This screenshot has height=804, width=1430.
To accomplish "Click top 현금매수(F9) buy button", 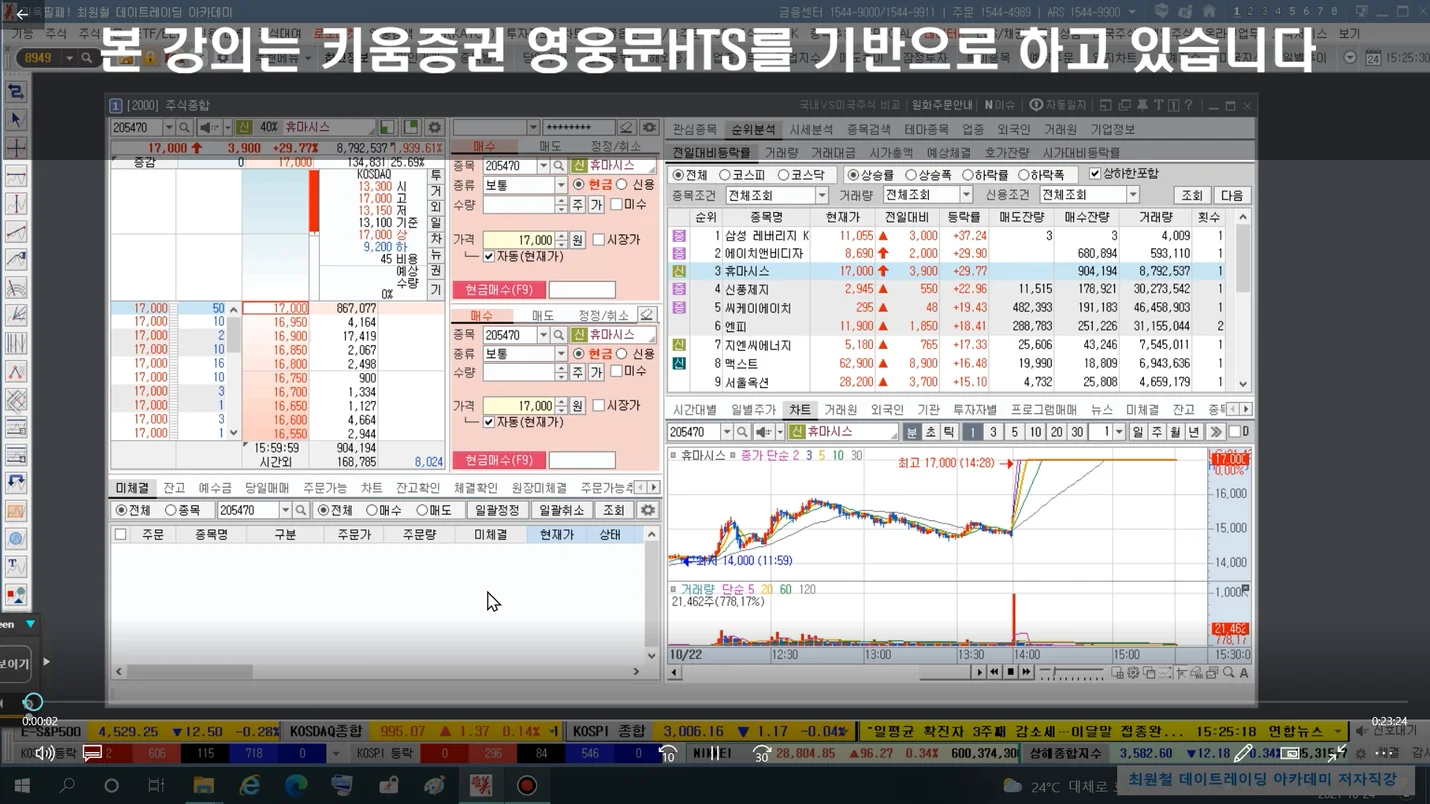I will click(x=498, y=290).
